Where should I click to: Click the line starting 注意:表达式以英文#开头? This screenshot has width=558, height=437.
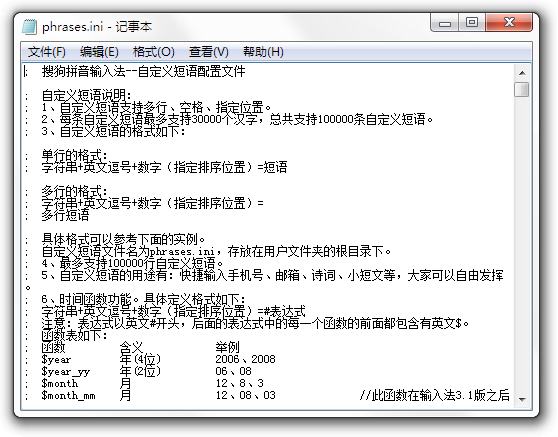click(255, 323)
